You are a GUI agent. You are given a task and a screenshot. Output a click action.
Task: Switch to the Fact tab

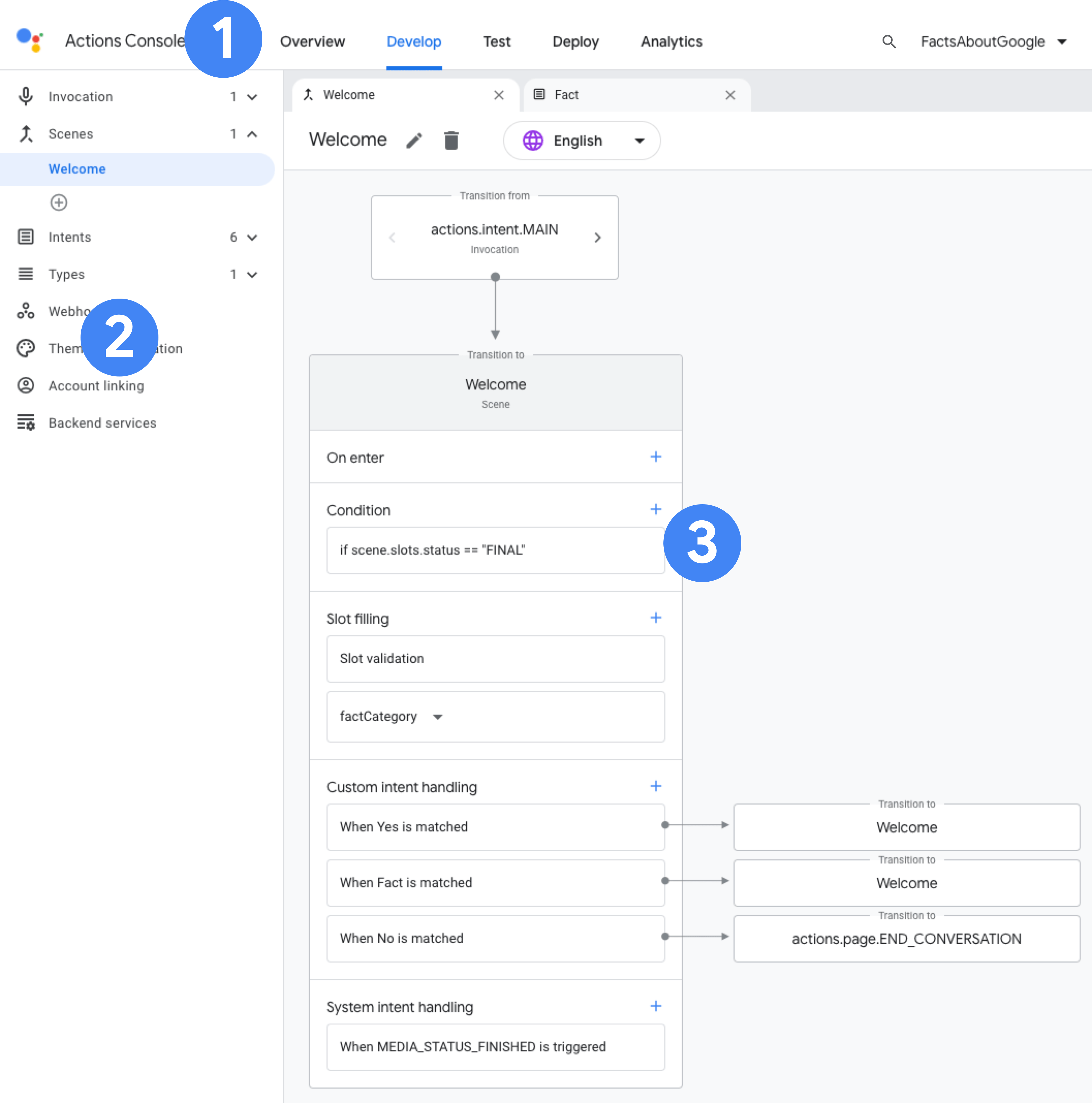566,95
